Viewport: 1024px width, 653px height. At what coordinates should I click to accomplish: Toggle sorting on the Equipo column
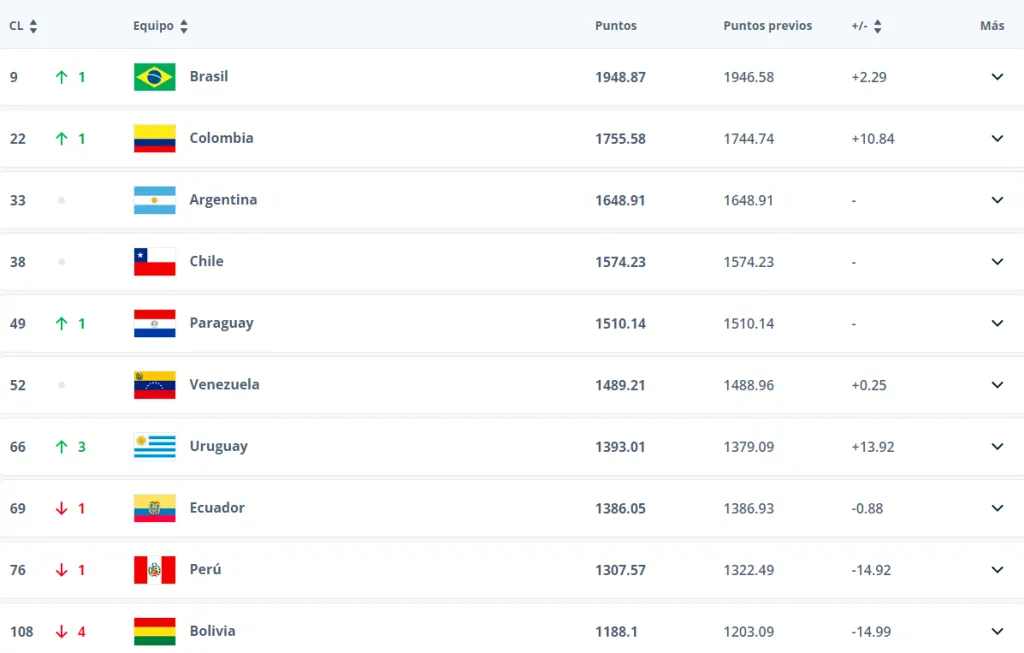[x=161, y=26]
